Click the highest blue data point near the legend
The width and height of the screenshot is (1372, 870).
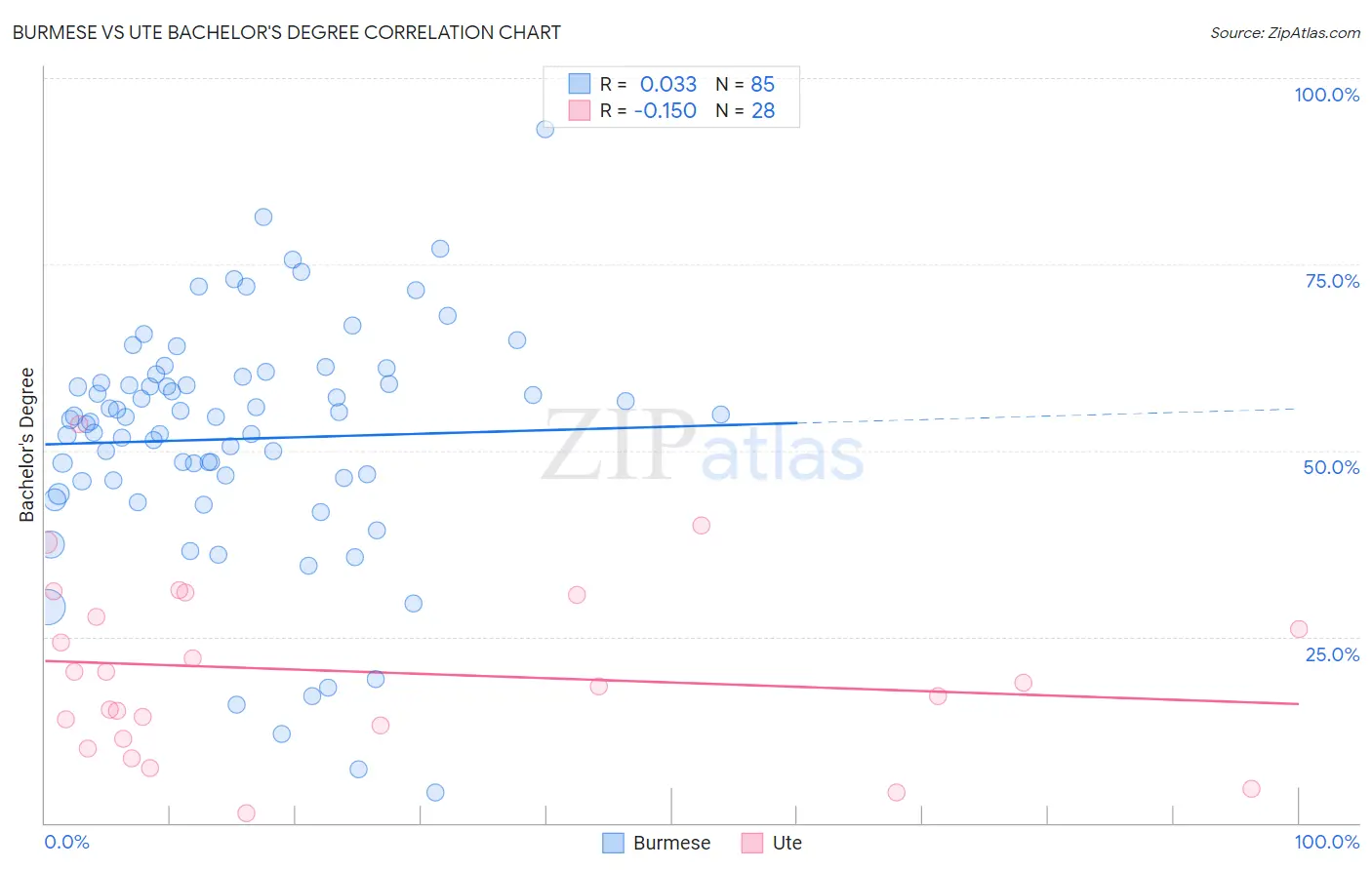545,129
